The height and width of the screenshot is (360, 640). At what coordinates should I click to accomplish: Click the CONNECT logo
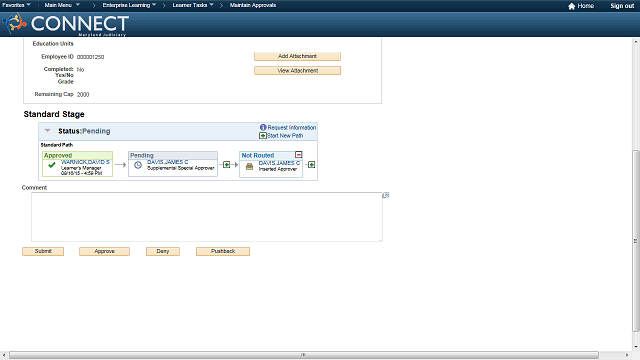point(66,24)
